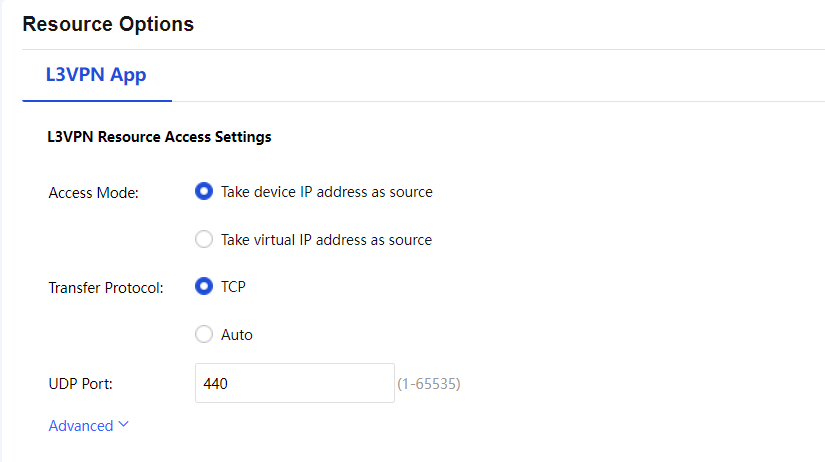Click the blue underline beneath L3VPN App

(96, 101)
